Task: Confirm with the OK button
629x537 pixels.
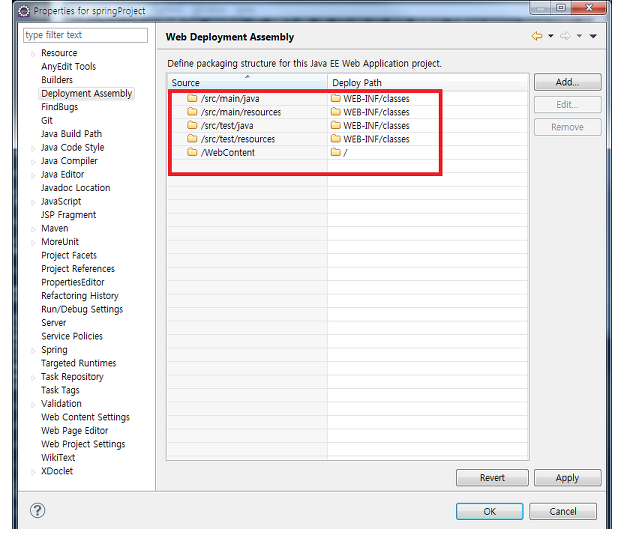Action: (489, 511)
